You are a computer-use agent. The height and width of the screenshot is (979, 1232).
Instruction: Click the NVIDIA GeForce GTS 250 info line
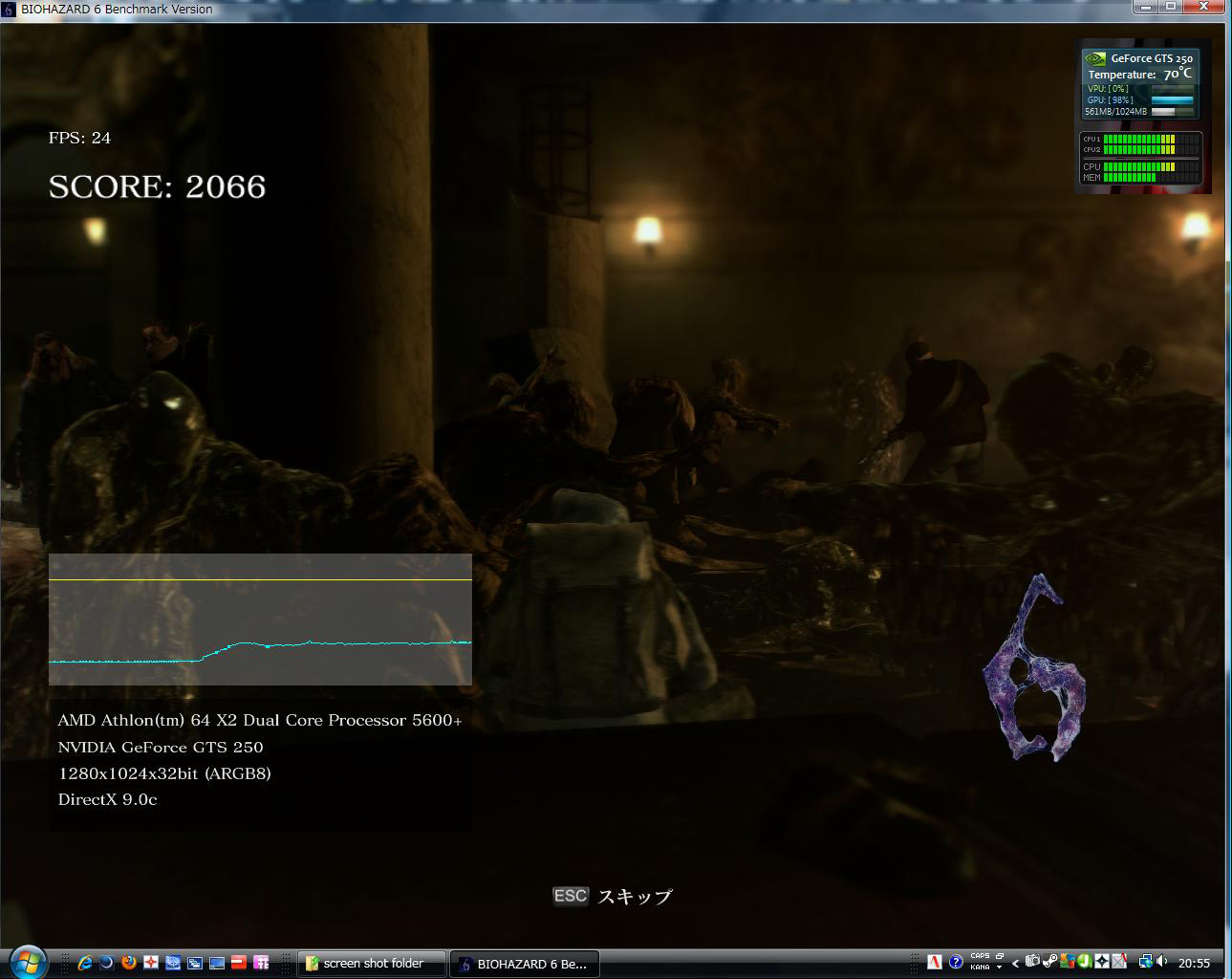point(161,747)
